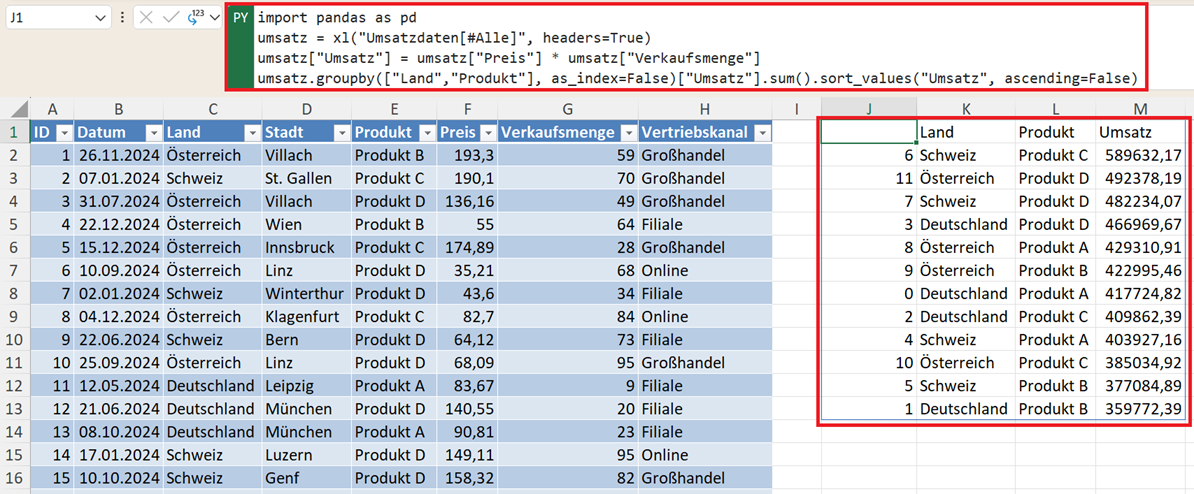The width and height of the screenshot is (1194, 494).
Task: Click the confirm checkmark in formula bar
Action: (x=170, y=18)
